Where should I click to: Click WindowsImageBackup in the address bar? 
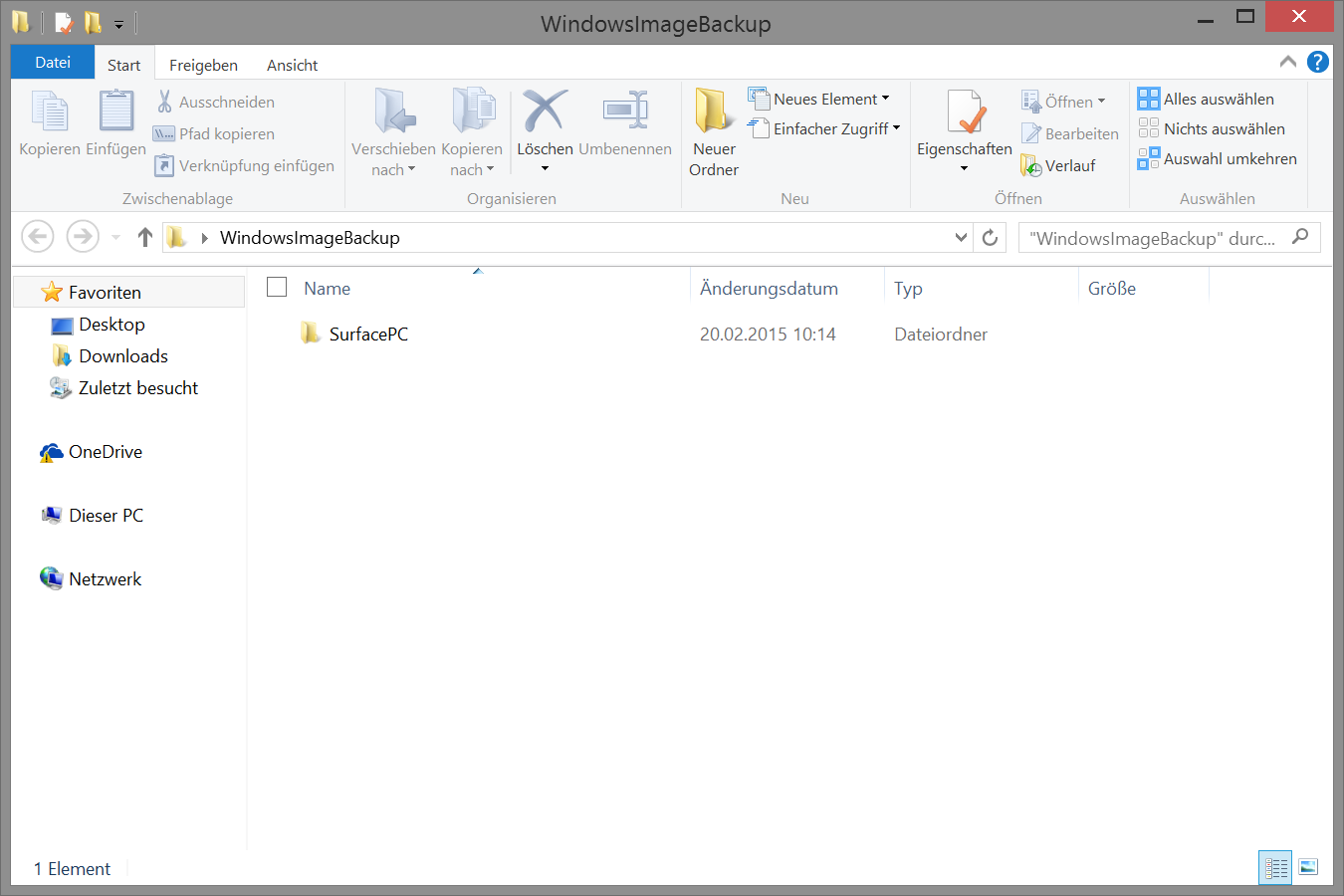310,237
